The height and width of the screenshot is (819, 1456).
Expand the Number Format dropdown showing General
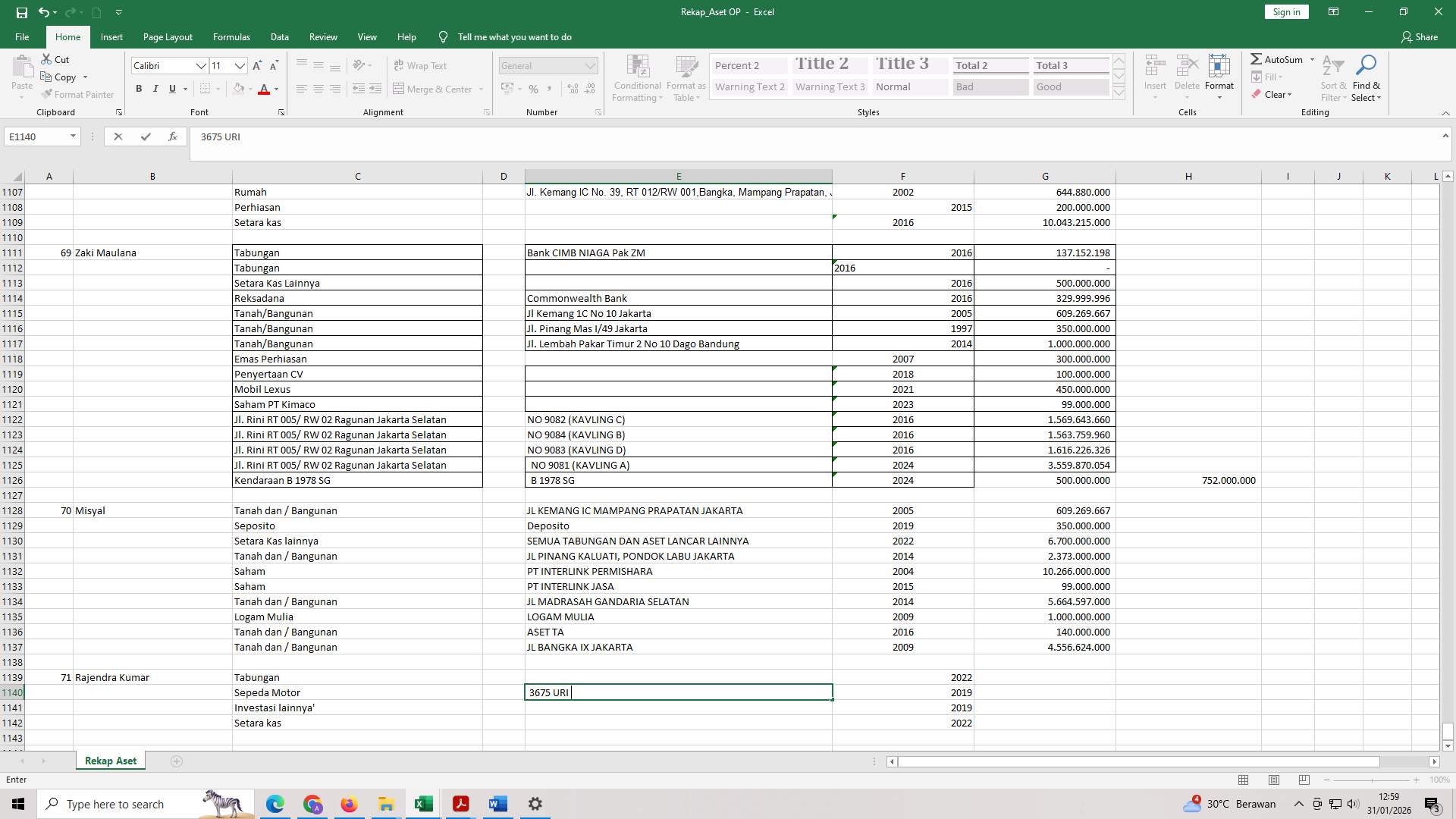point(591,65)
